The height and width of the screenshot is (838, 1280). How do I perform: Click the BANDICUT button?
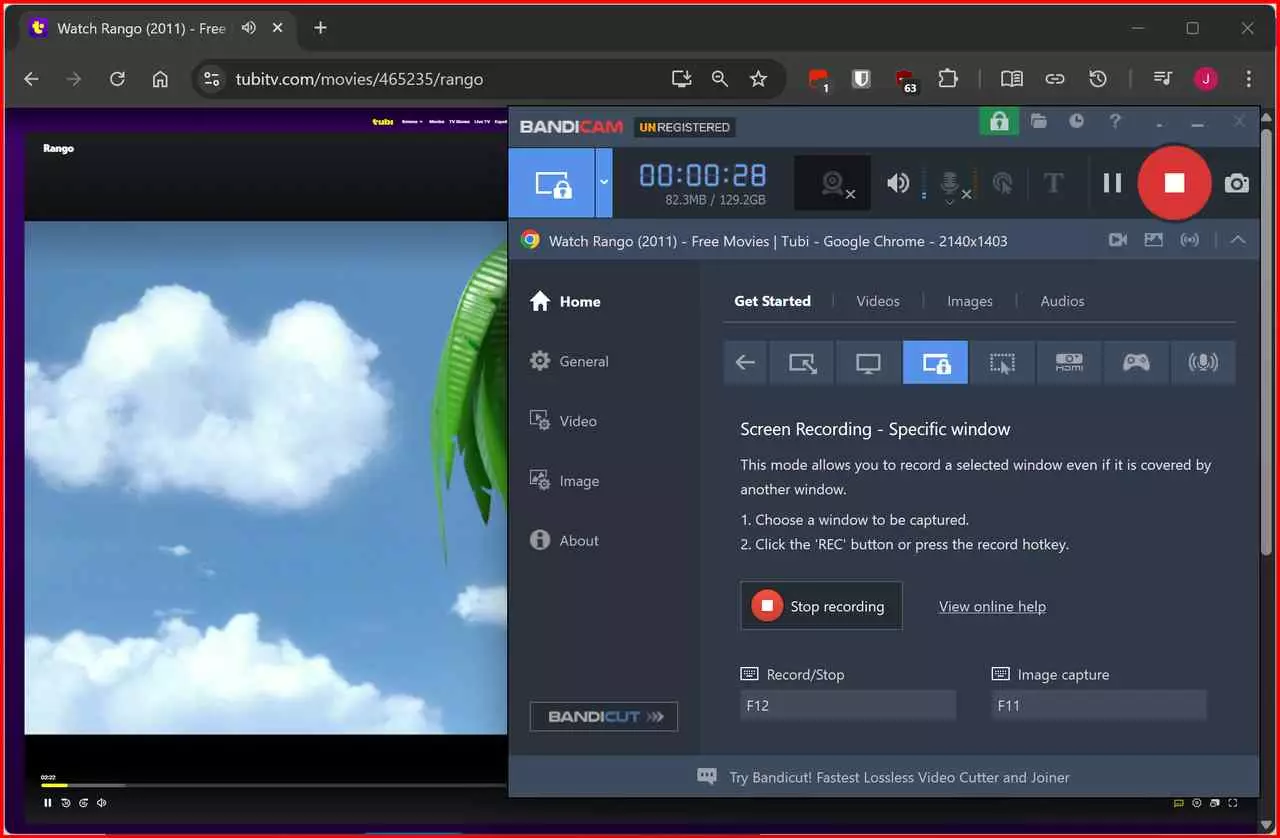click(604, 717)
